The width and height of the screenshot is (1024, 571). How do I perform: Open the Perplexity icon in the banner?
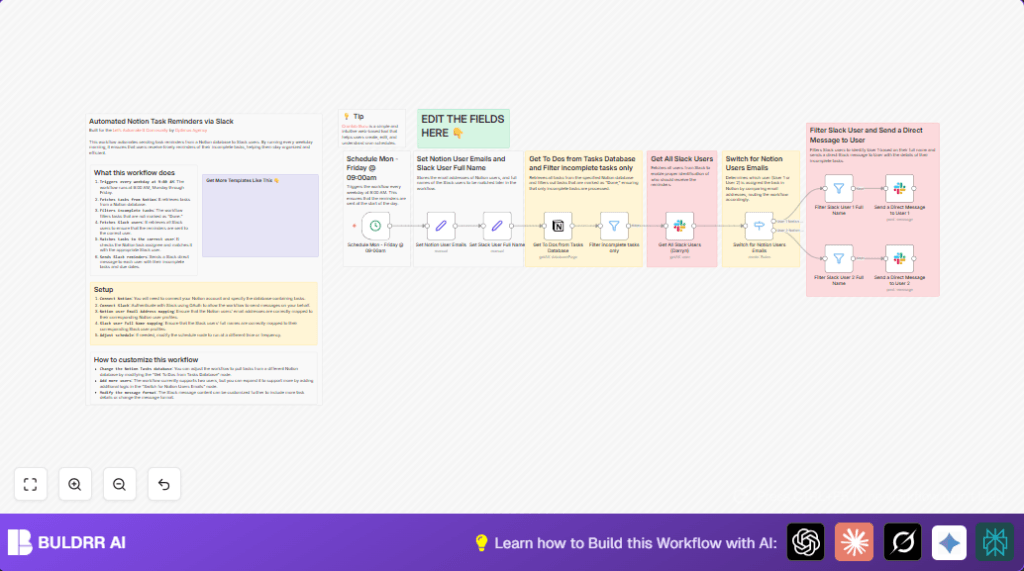coord(995,542)
